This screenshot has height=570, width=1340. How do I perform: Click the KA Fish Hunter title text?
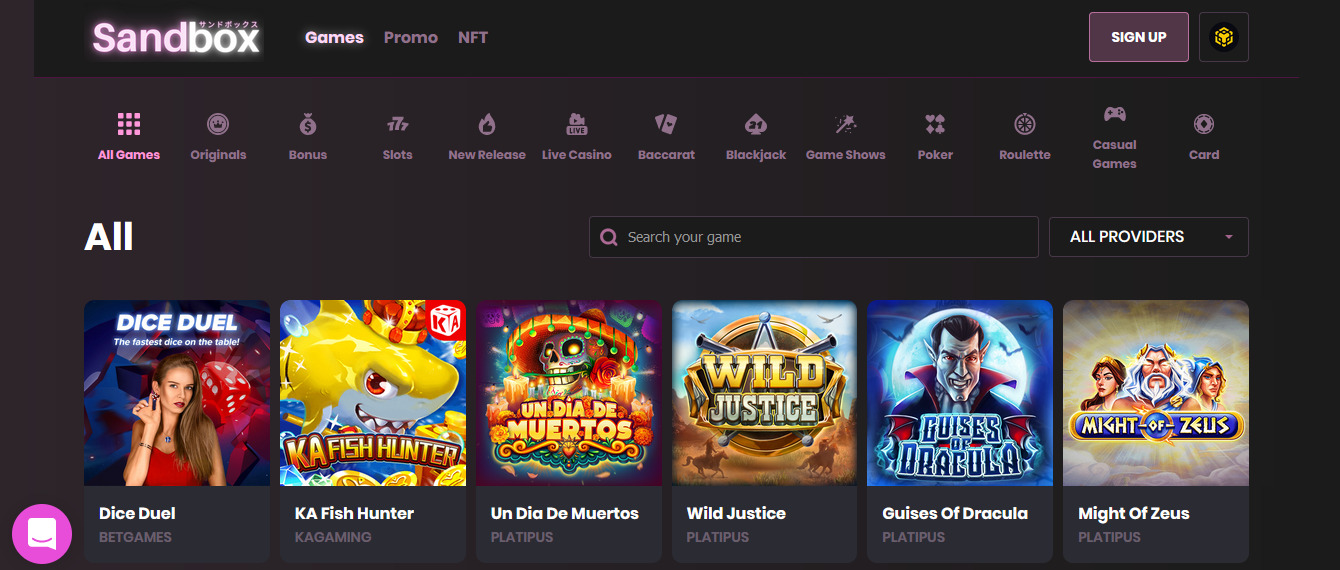tap(354, 513)
